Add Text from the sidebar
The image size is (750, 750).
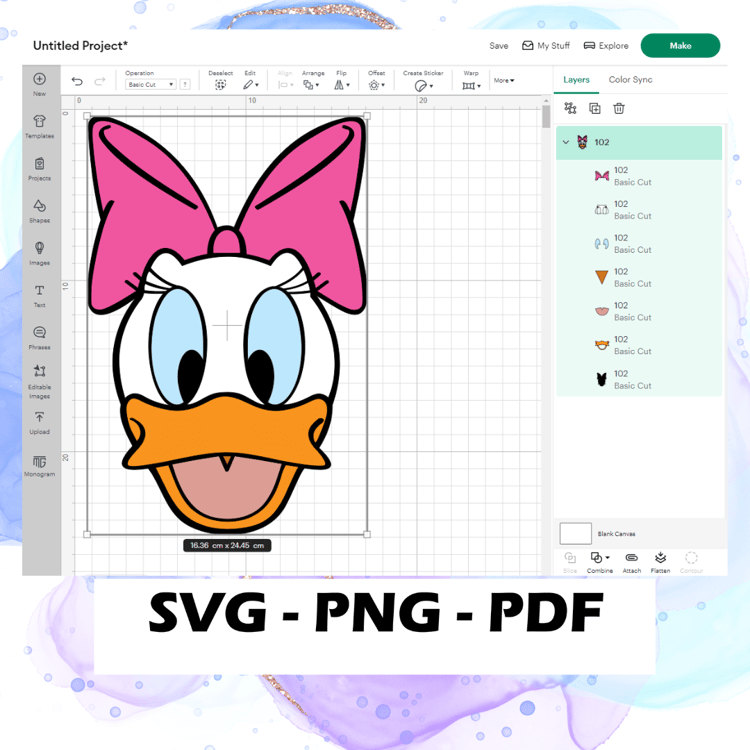39,296
